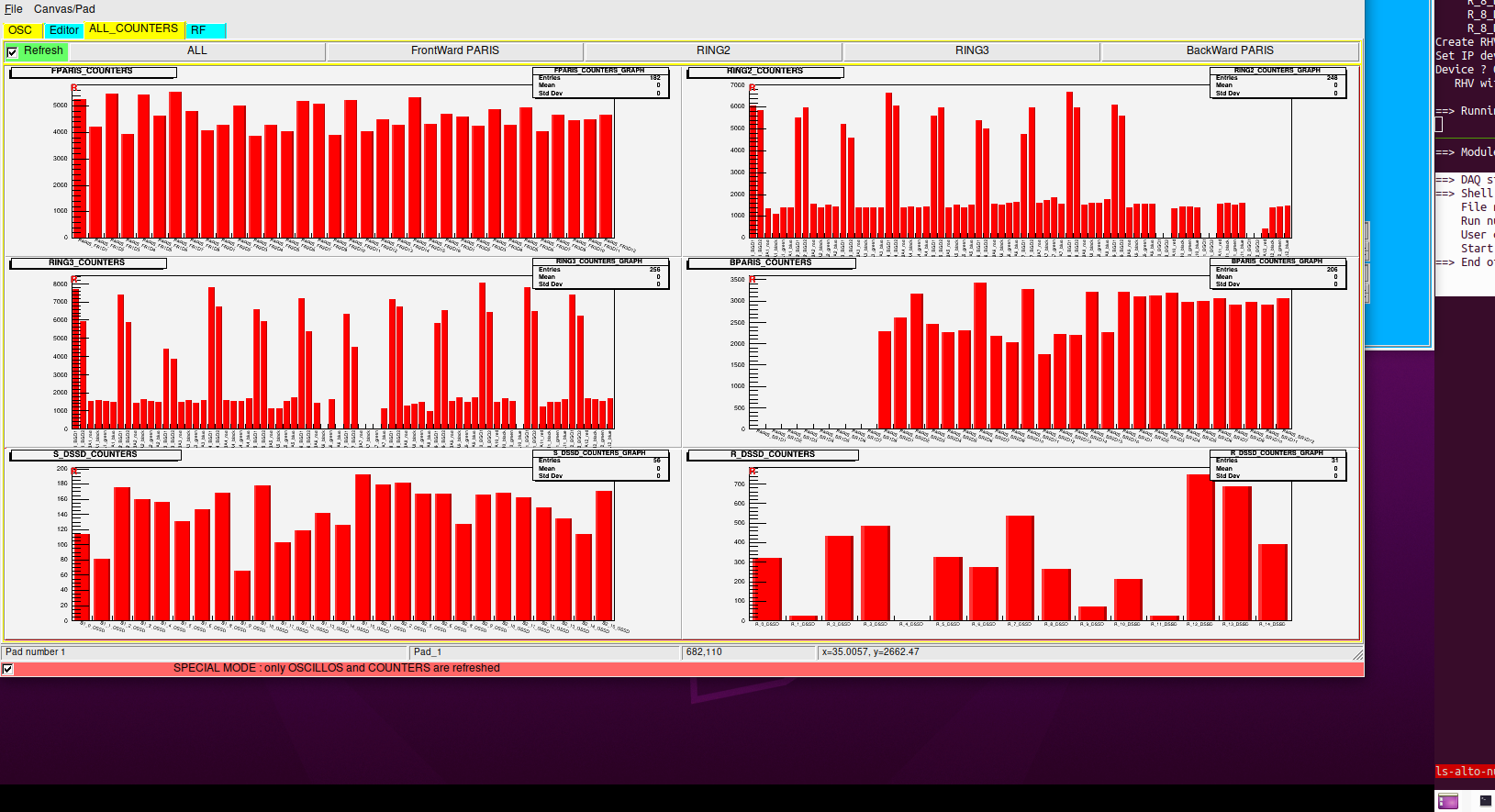The width and height of the screenshot is (1495, 812).
Task: Click the window resize grip corner
Action: click(1357, 653)
